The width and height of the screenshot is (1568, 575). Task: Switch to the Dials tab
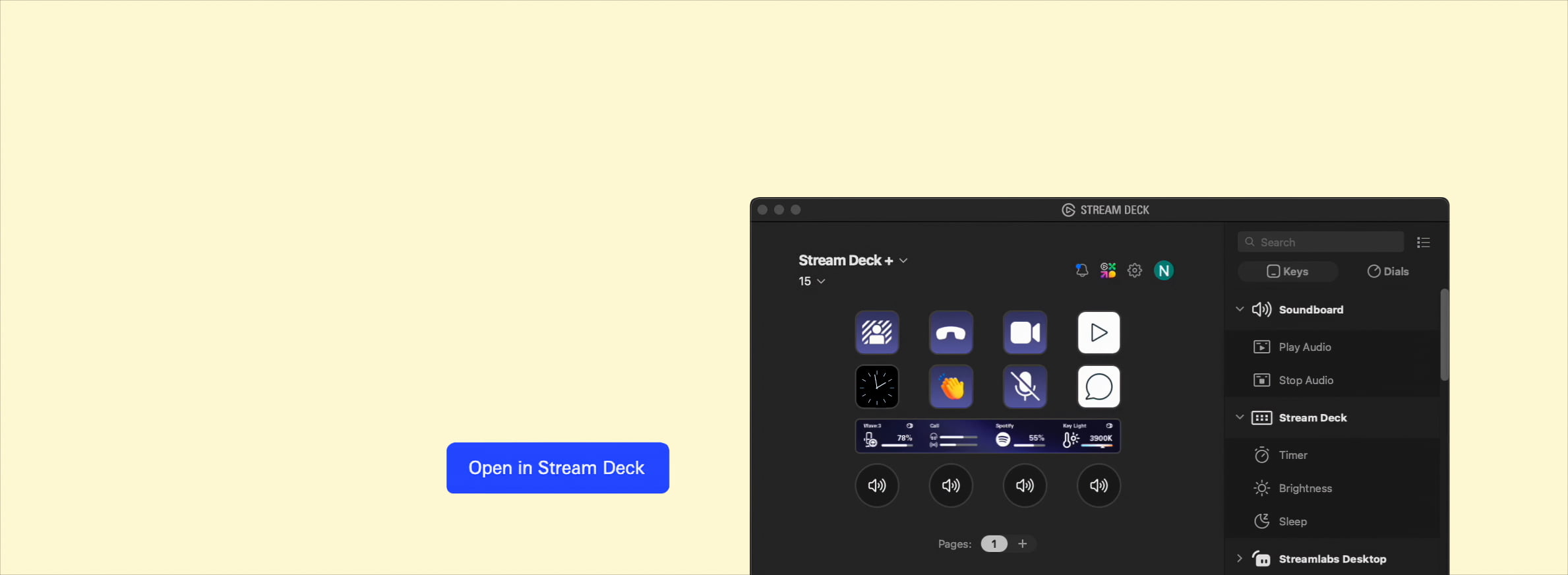(1387, 272)
